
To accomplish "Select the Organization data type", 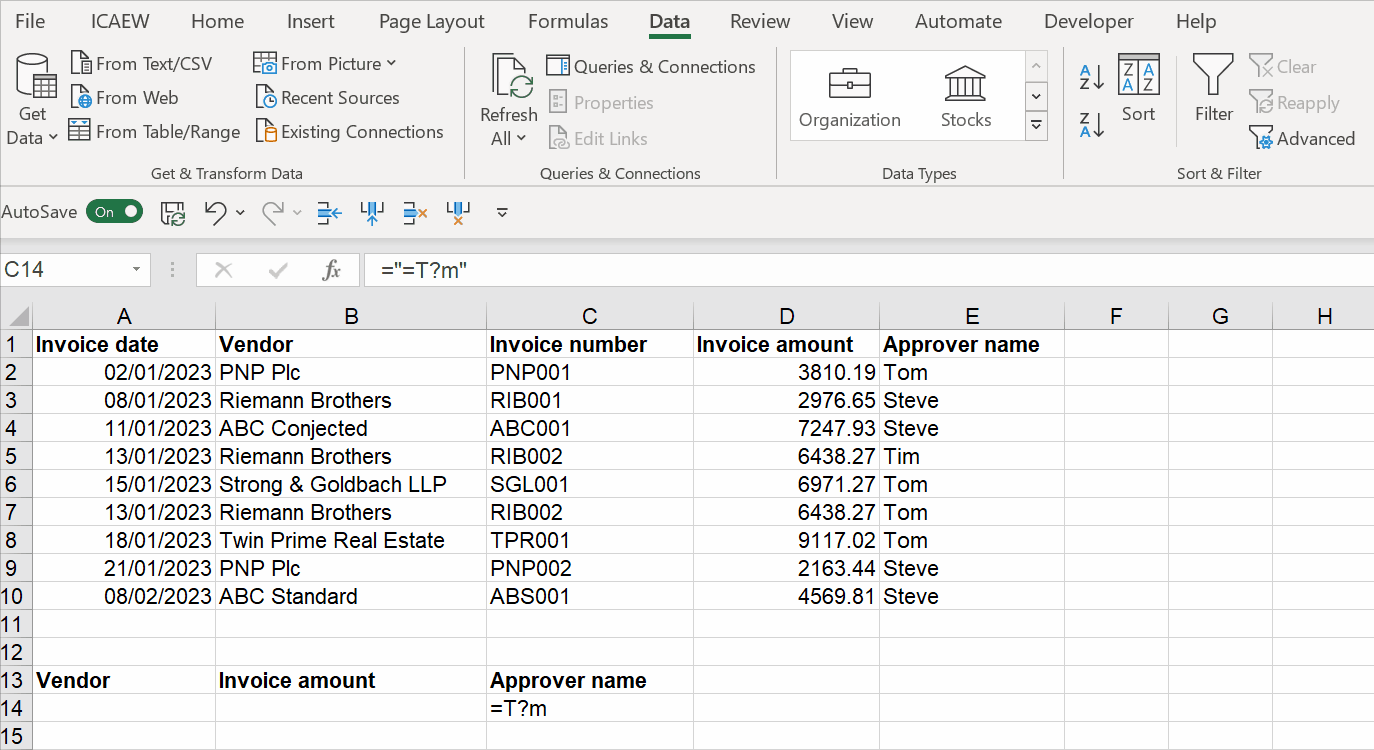I will pos(849,96).
